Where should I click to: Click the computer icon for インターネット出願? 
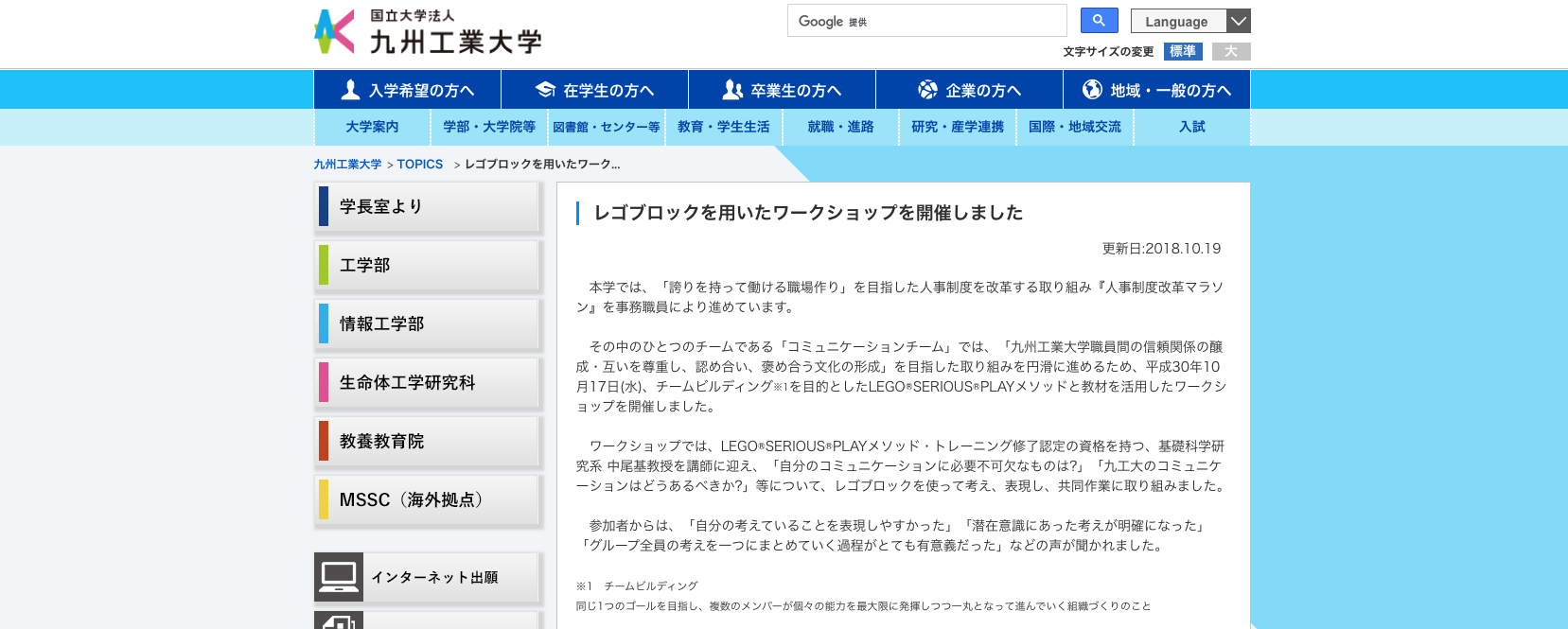pos(339,577)
